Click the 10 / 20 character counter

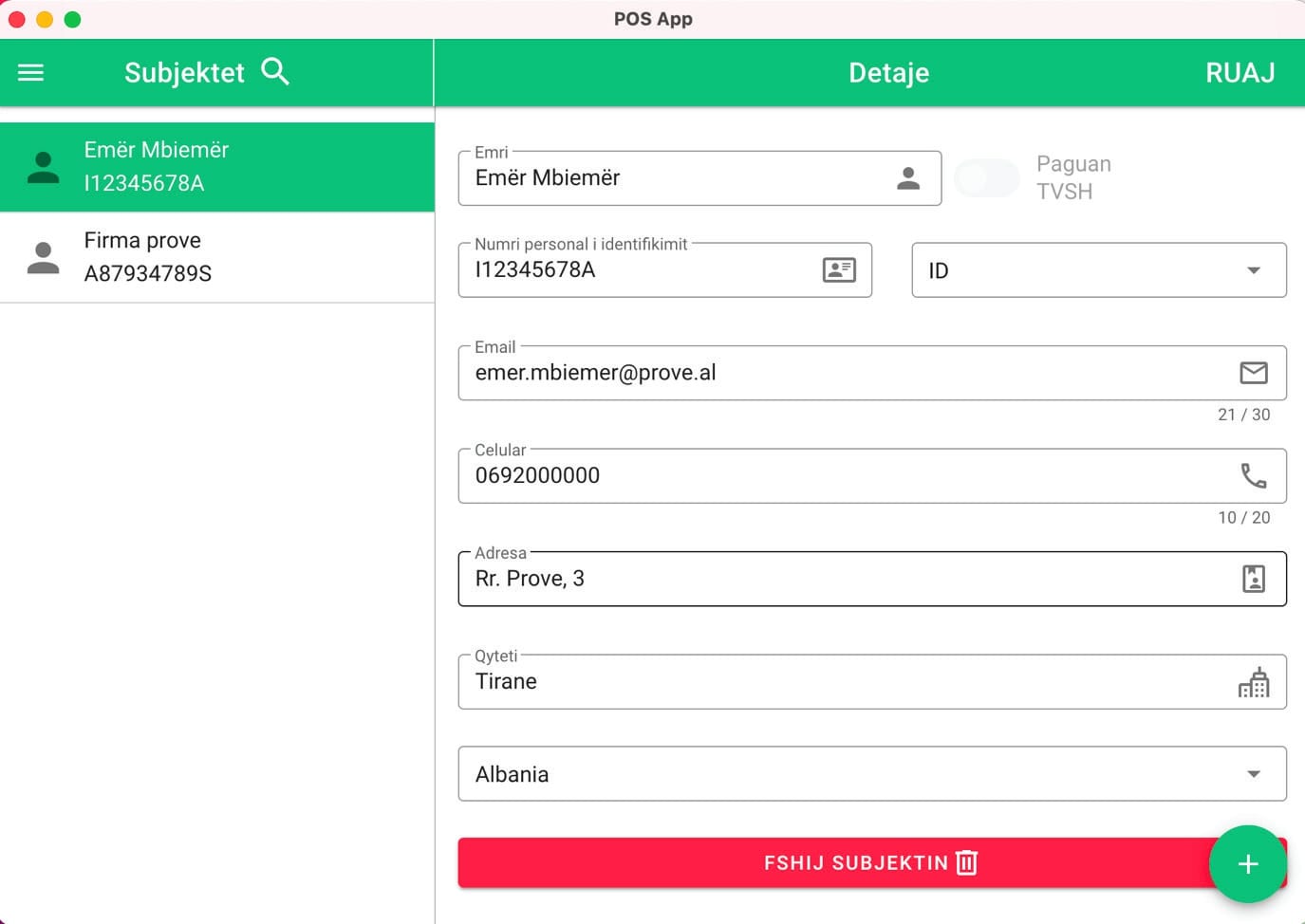pyautogui.click(x=1243, y=517)
